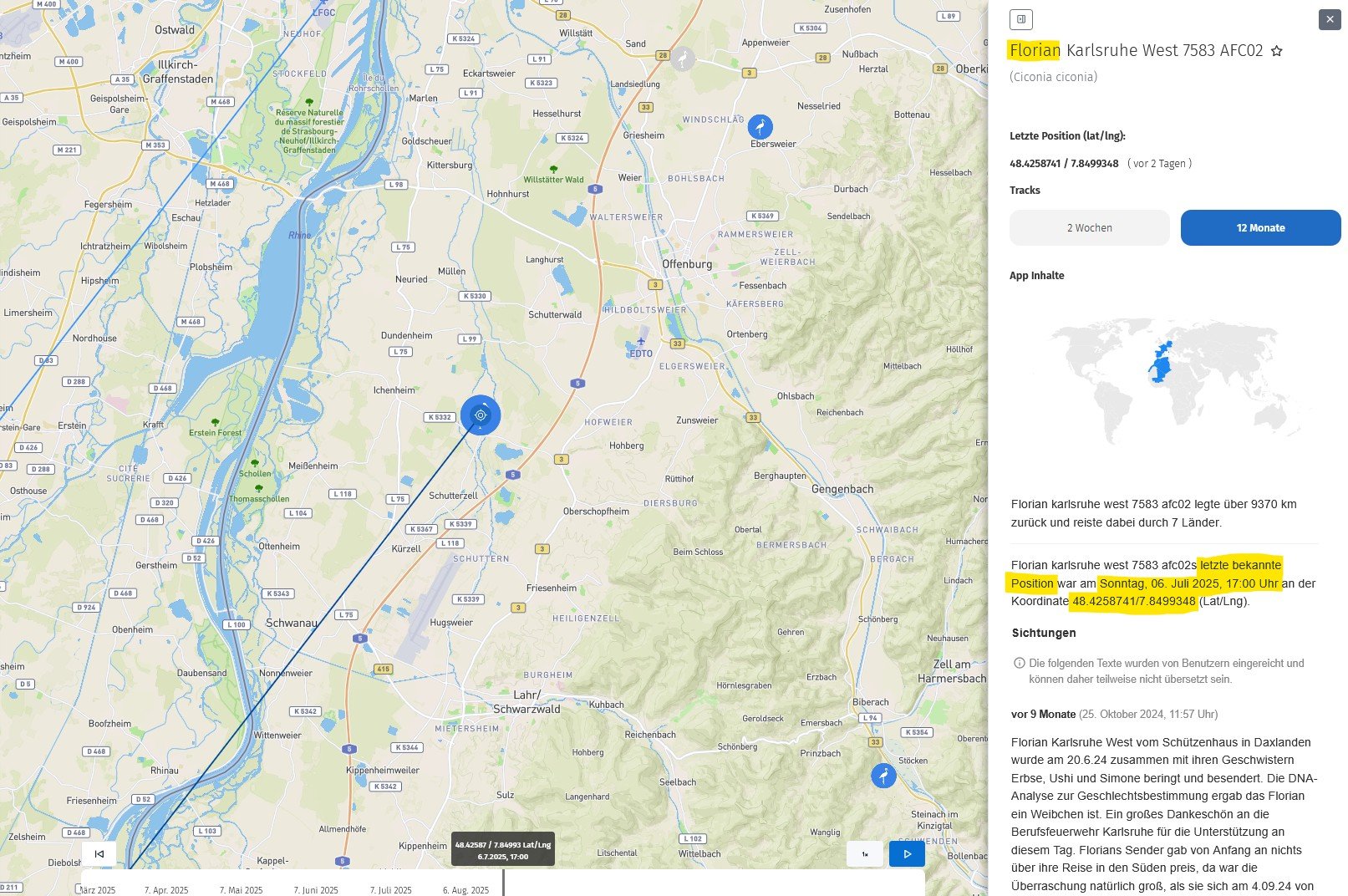The image size is (1348, 896).
Task: Collapse the side panel with sidebar icon
Action: coord(1020,19)
